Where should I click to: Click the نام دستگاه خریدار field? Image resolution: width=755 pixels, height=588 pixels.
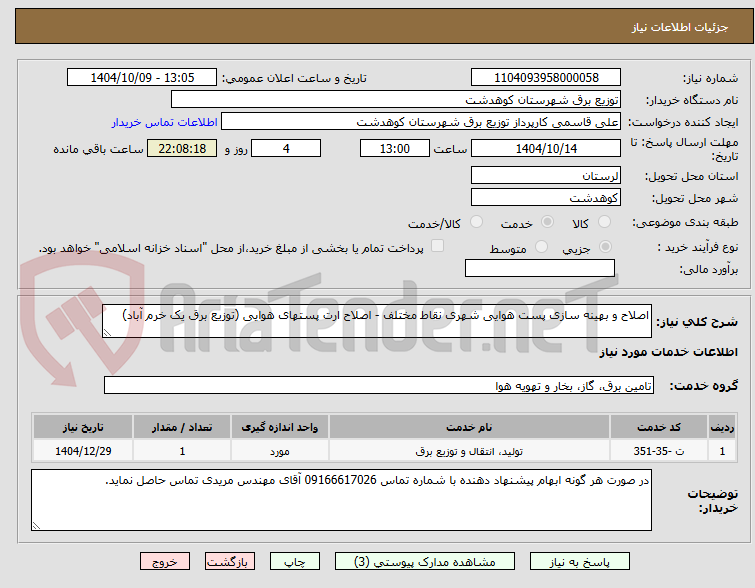tap(396, 99)
